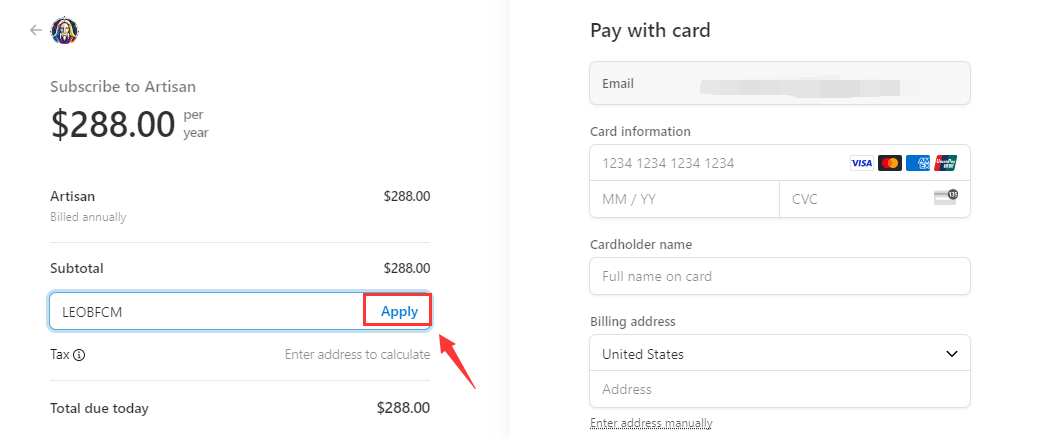Click the country dropdown chevron arrow

click(x=952, y=354)
